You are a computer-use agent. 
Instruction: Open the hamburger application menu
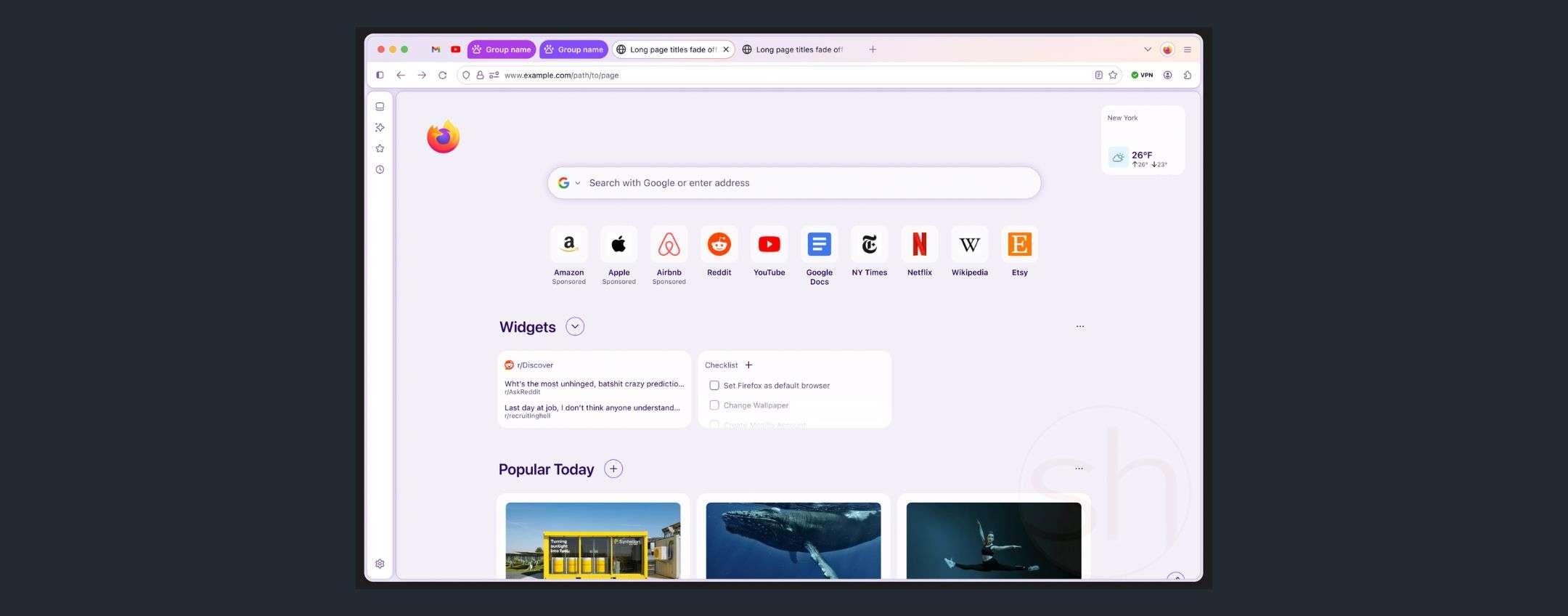tap(1188, 49)
